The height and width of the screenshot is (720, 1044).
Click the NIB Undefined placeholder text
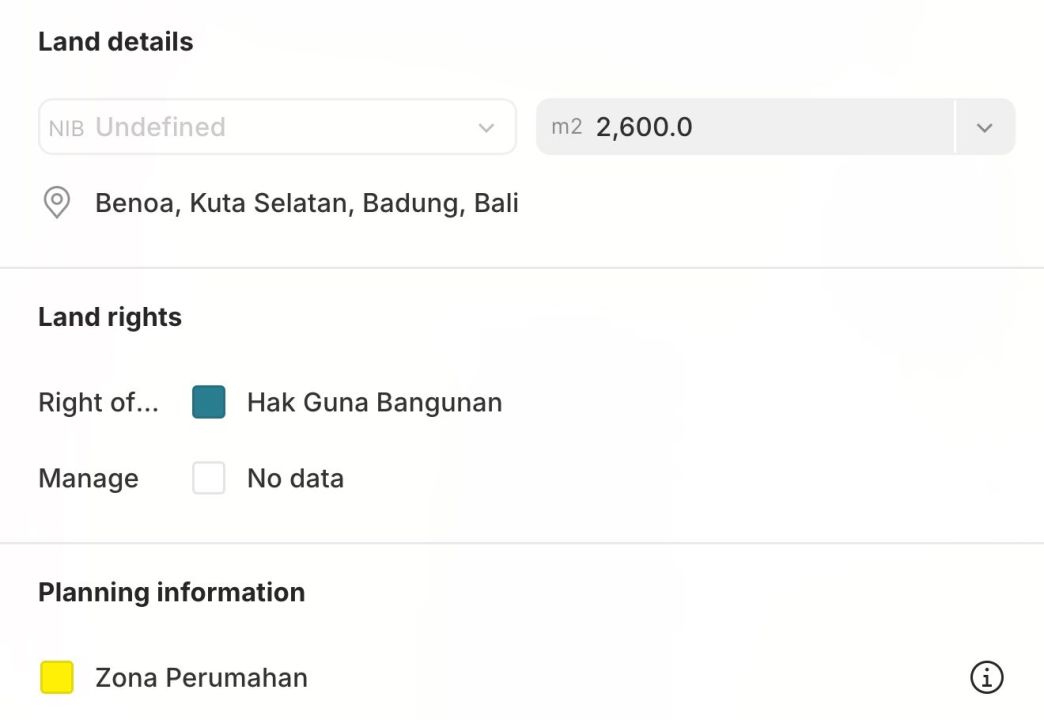pyautogui.click(x=160, y=127)
